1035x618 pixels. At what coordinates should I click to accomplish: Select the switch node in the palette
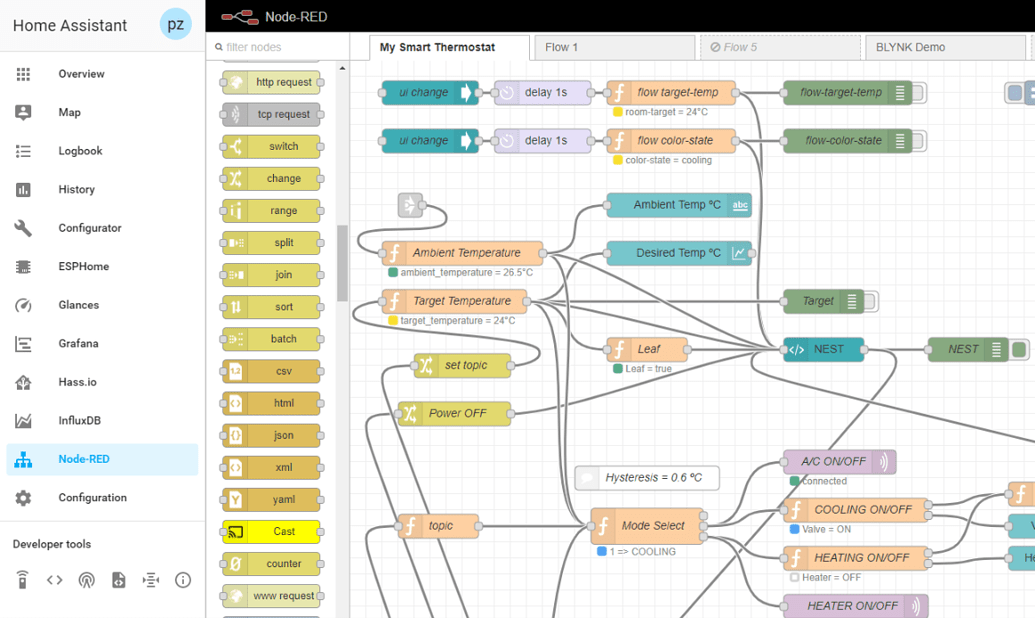[x=270, y=146]
